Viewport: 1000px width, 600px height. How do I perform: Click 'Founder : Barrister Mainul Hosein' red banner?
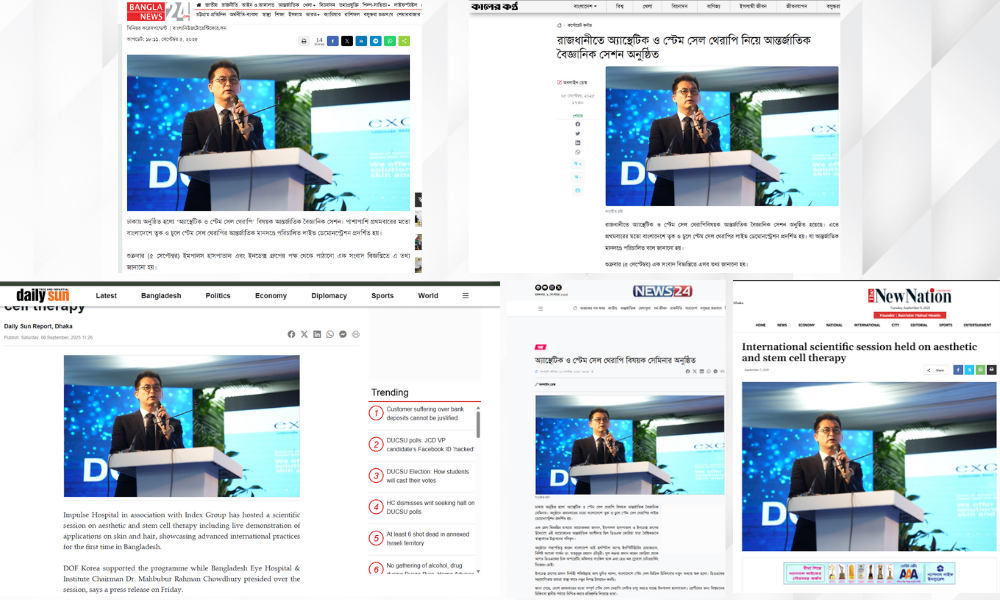coord(909,315)
